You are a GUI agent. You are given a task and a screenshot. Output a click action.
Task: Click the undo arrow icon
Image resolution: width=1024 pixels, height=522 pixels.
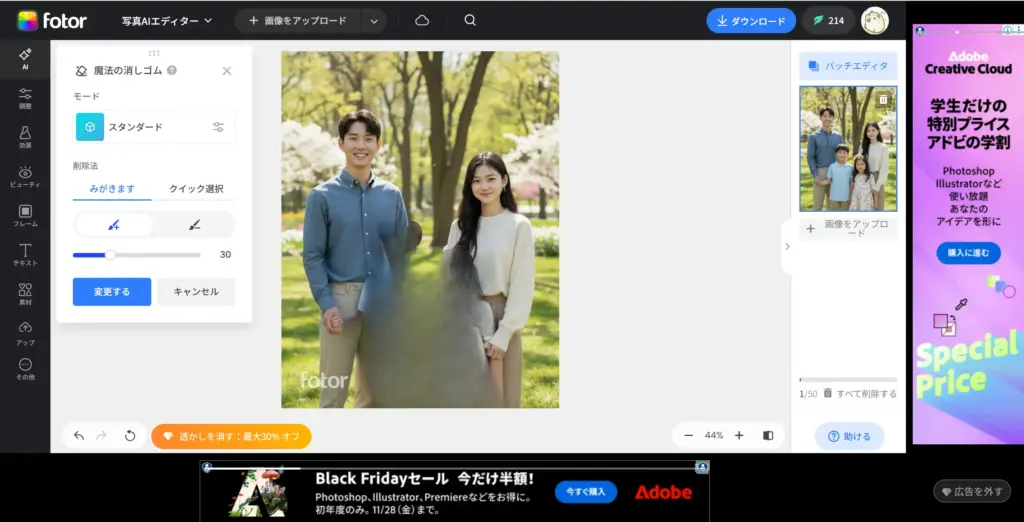click(x=79, y=436)
